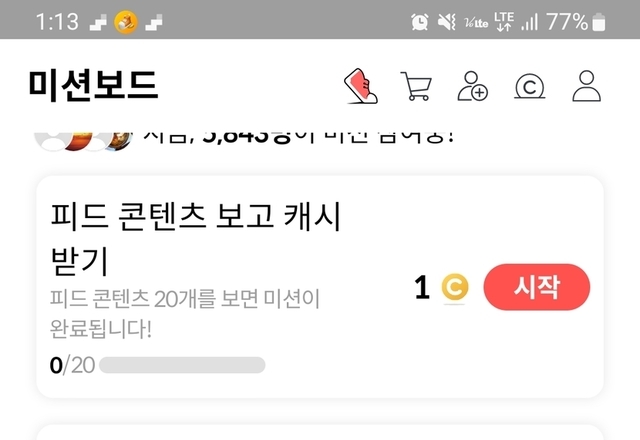Image resolution: width=640 pixels, height=440 pixels.
Task: Tap the alarm clock status icon
Action: (x=420, y=21)
